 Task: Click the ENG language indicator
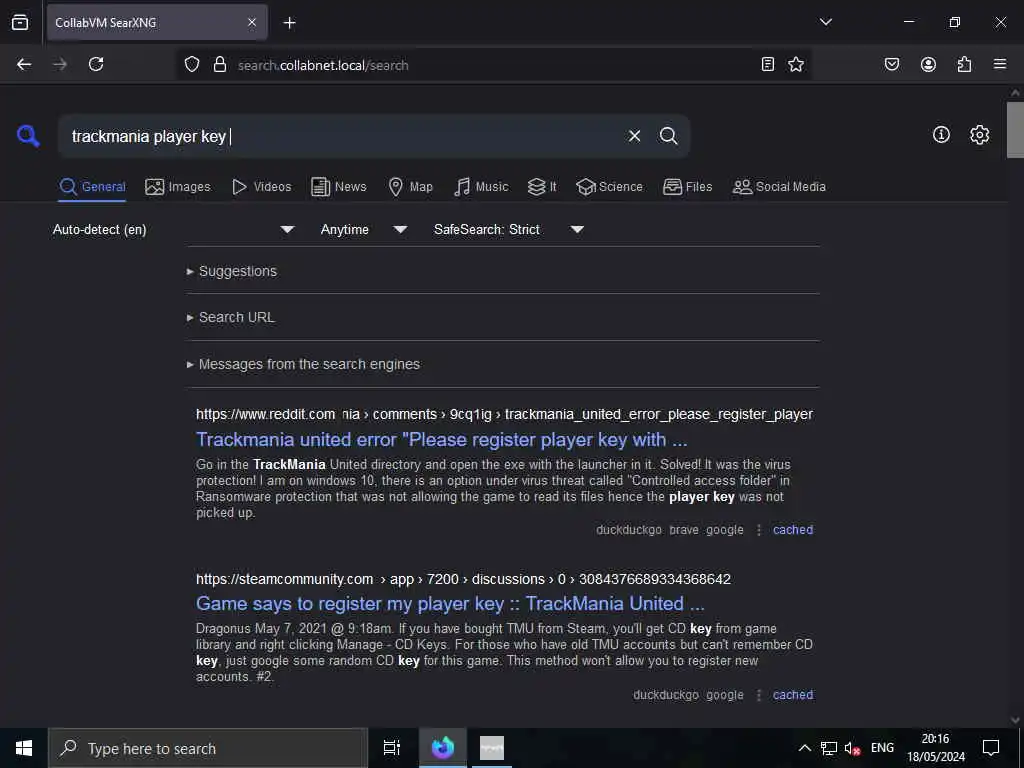pos(882,748)
